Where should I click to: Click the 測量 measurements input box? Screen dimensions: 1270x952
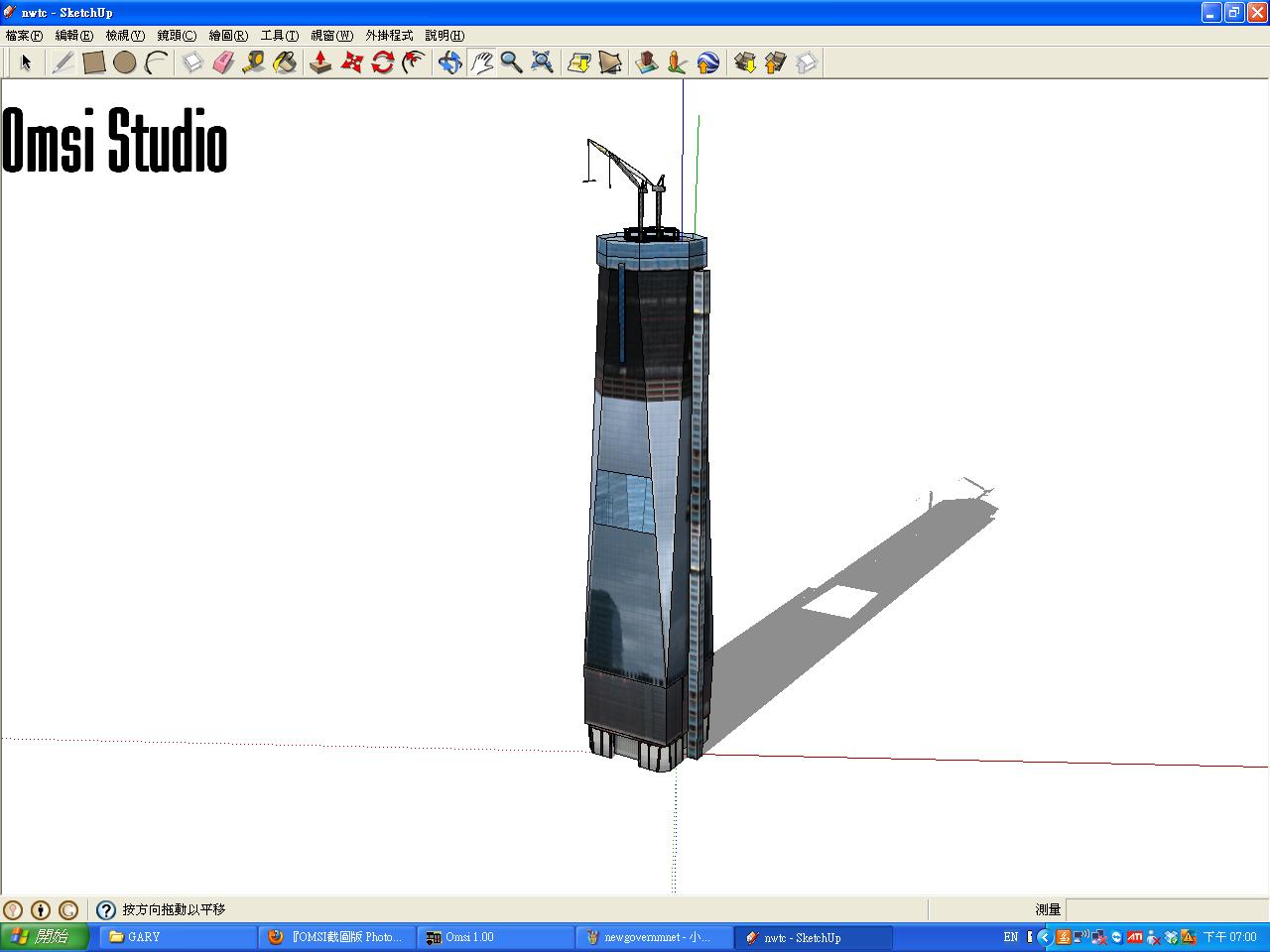click(x=1166, y=909)
